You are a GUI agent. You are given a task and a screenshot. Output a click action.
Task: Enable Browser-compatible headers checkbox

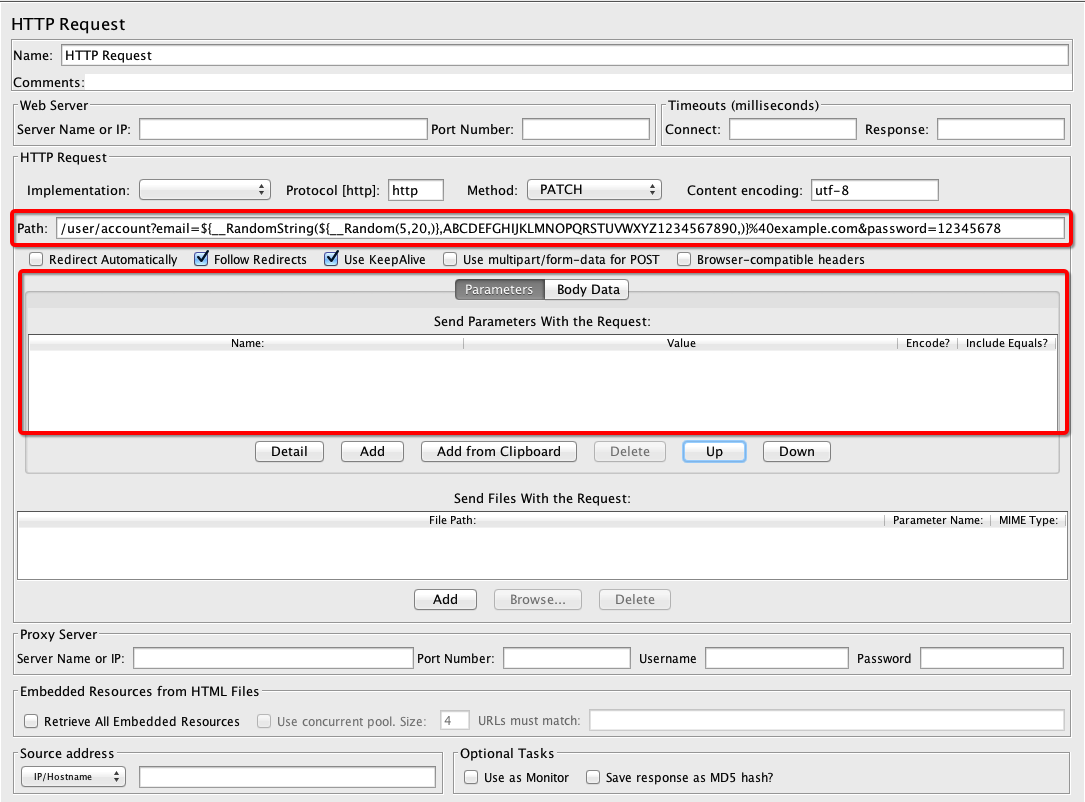(x=685, y=260)
